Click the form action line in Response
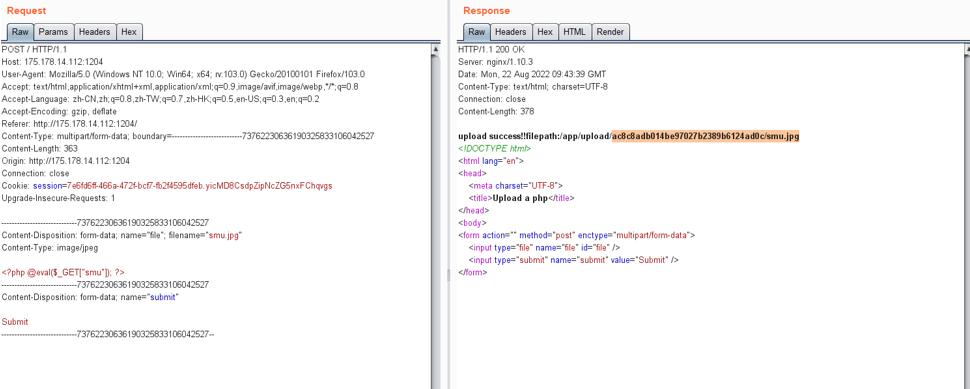Image resolution: width=970 pixels, height=389 pixels. point(577,235)
